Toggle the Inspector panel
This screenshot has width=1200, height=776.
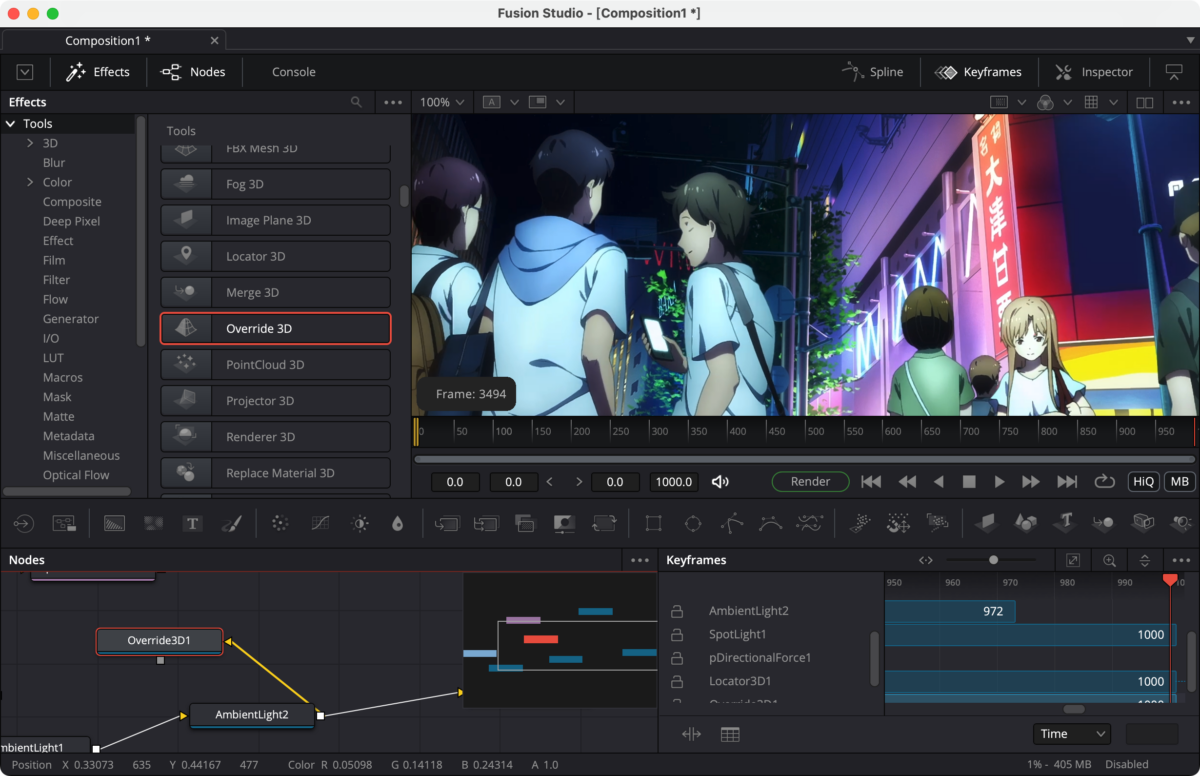(x=1093, y=72)
